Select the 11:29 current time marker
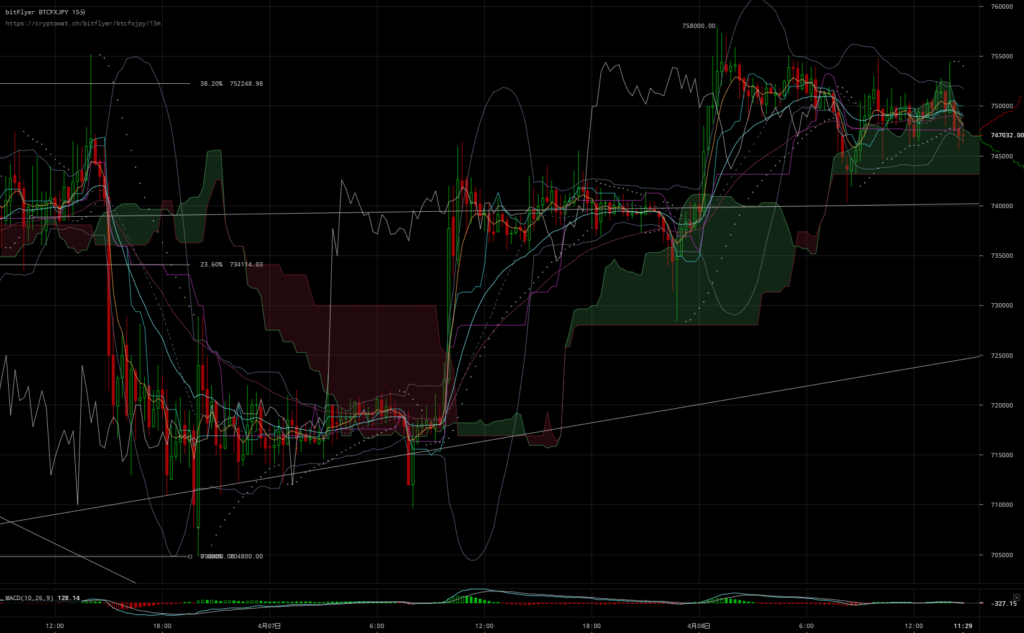 coord(964,625)
